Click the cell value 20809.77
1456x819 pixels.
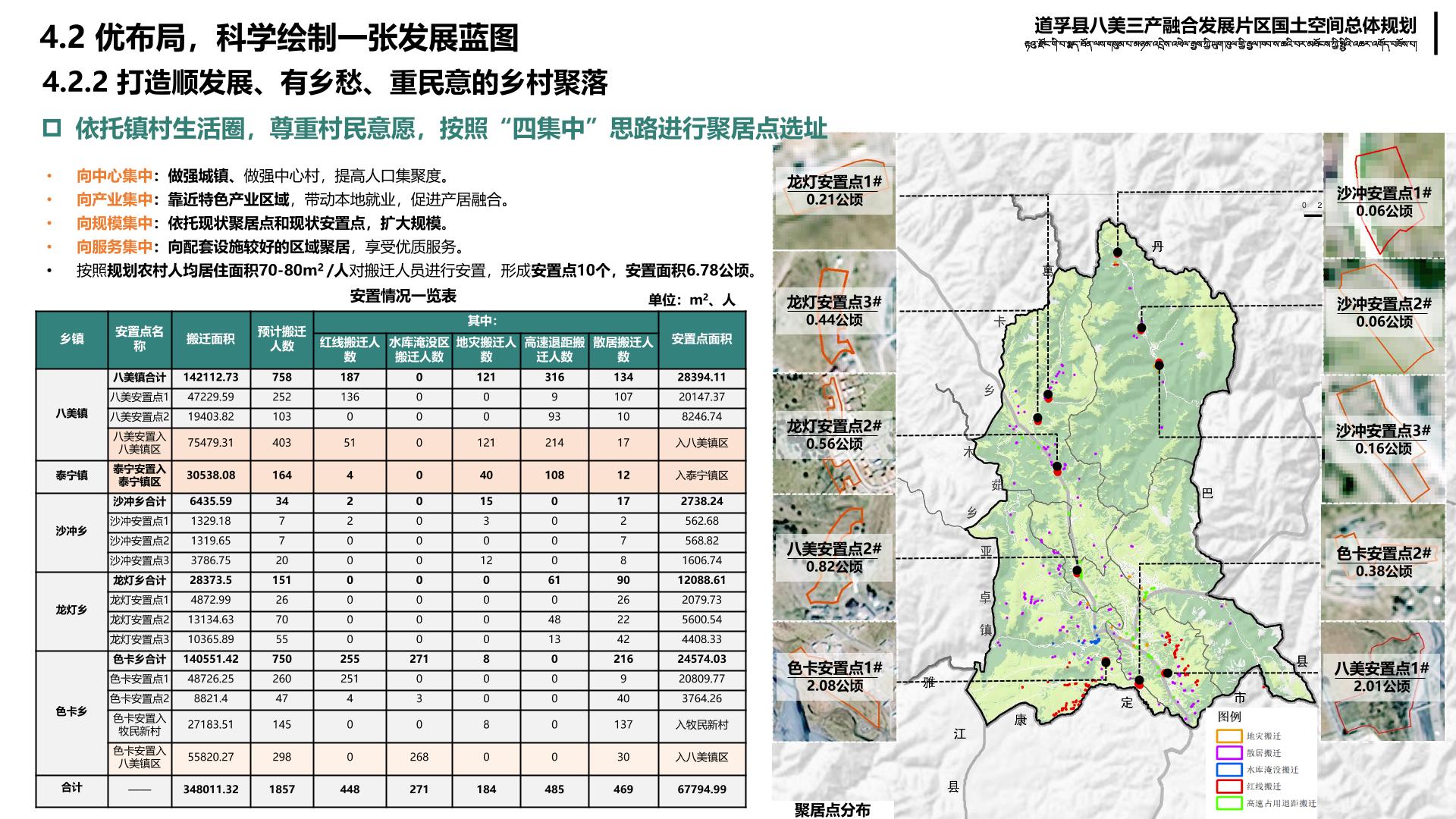(x=701, y=679)
